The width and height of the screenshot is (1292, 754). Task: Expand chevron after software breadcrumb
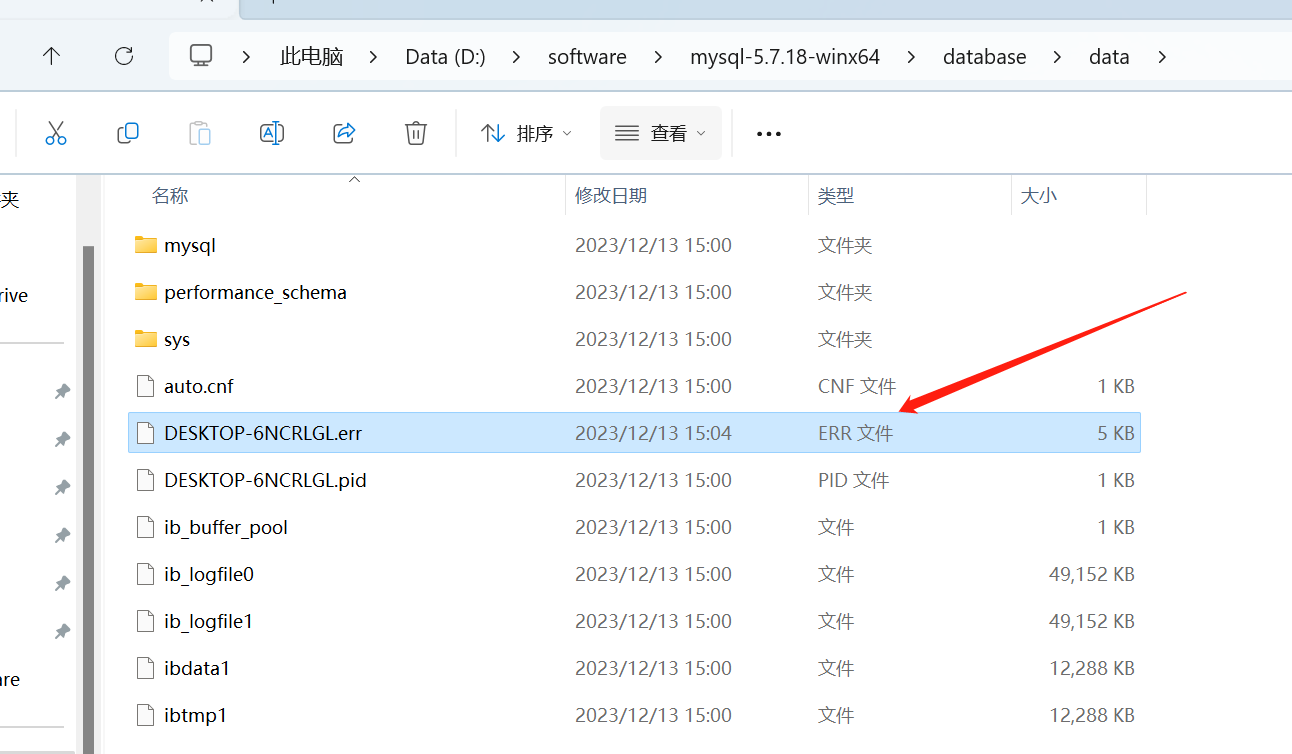pyautogui.click(x=658, y=57)
